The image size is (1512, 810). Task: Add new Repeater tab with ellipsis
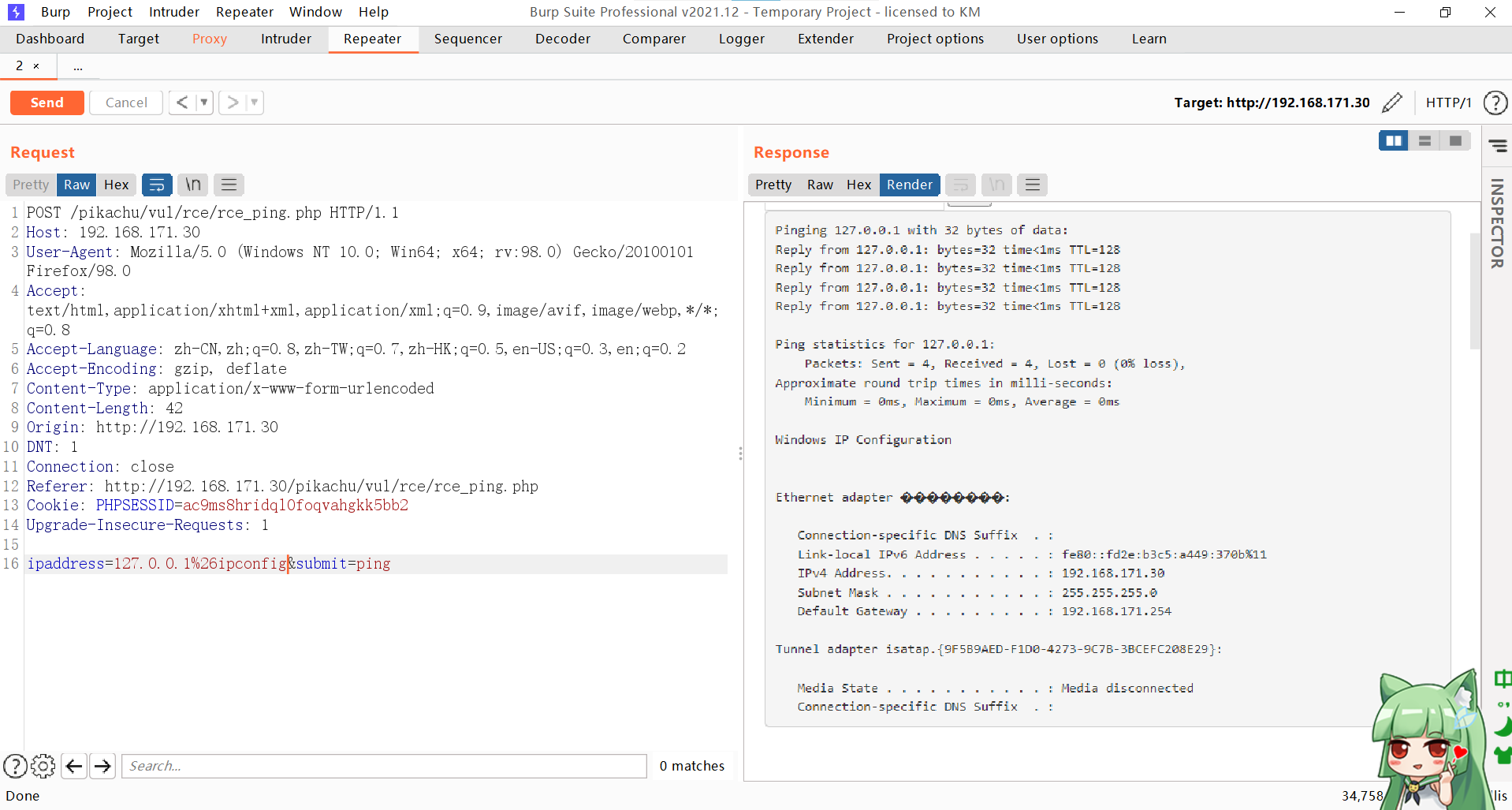pos(78,66)
